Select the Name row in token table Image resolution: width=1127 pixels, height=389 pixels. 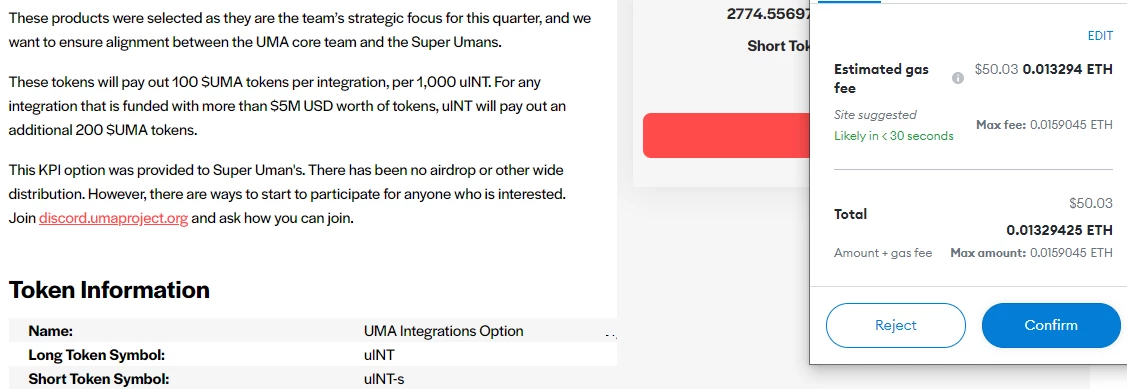click(313, 331)
